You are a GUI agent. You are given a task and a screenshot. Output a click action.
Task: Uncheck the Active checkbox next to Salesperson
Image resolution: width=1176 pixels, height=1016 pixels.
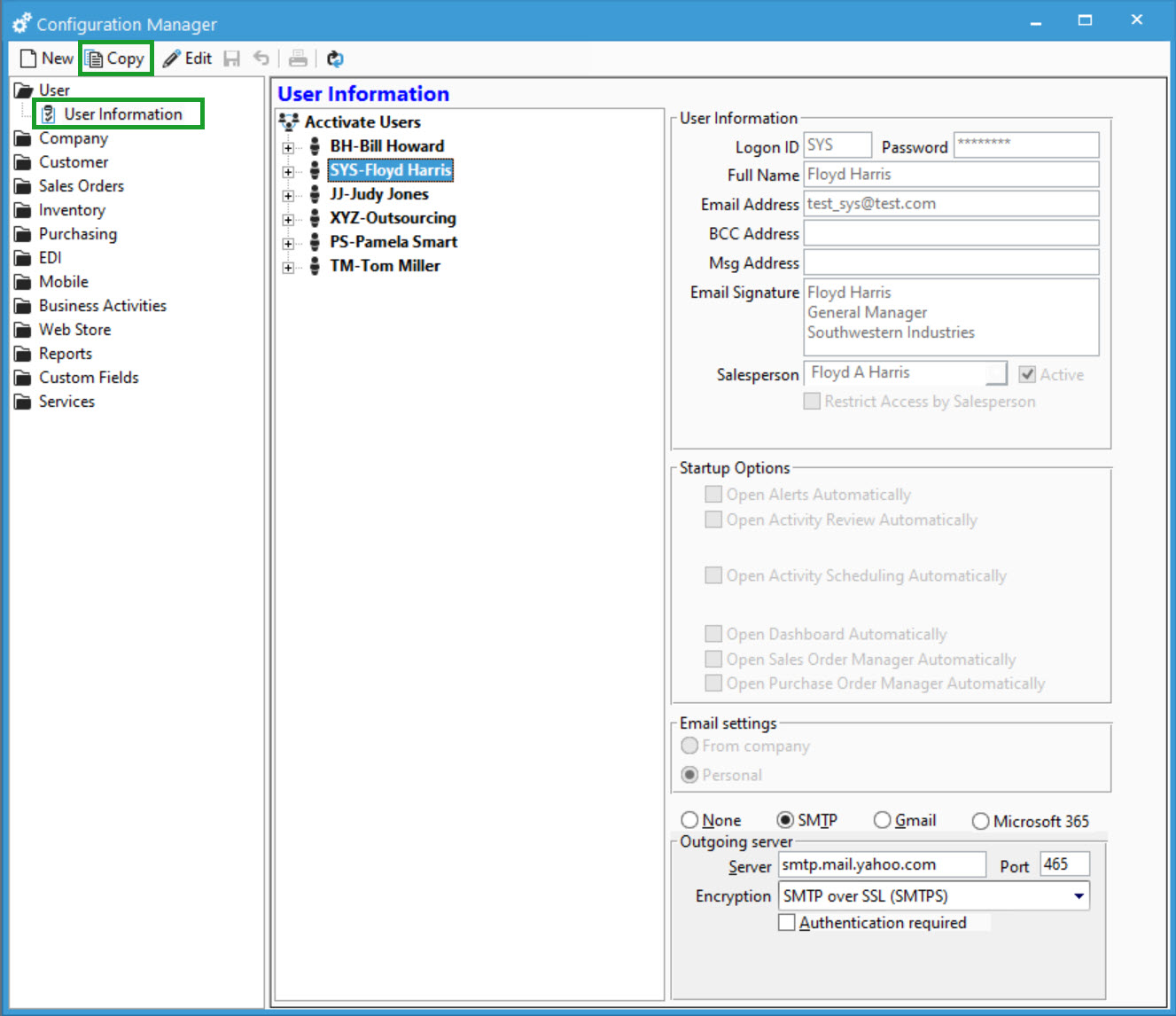(1026, 374)
